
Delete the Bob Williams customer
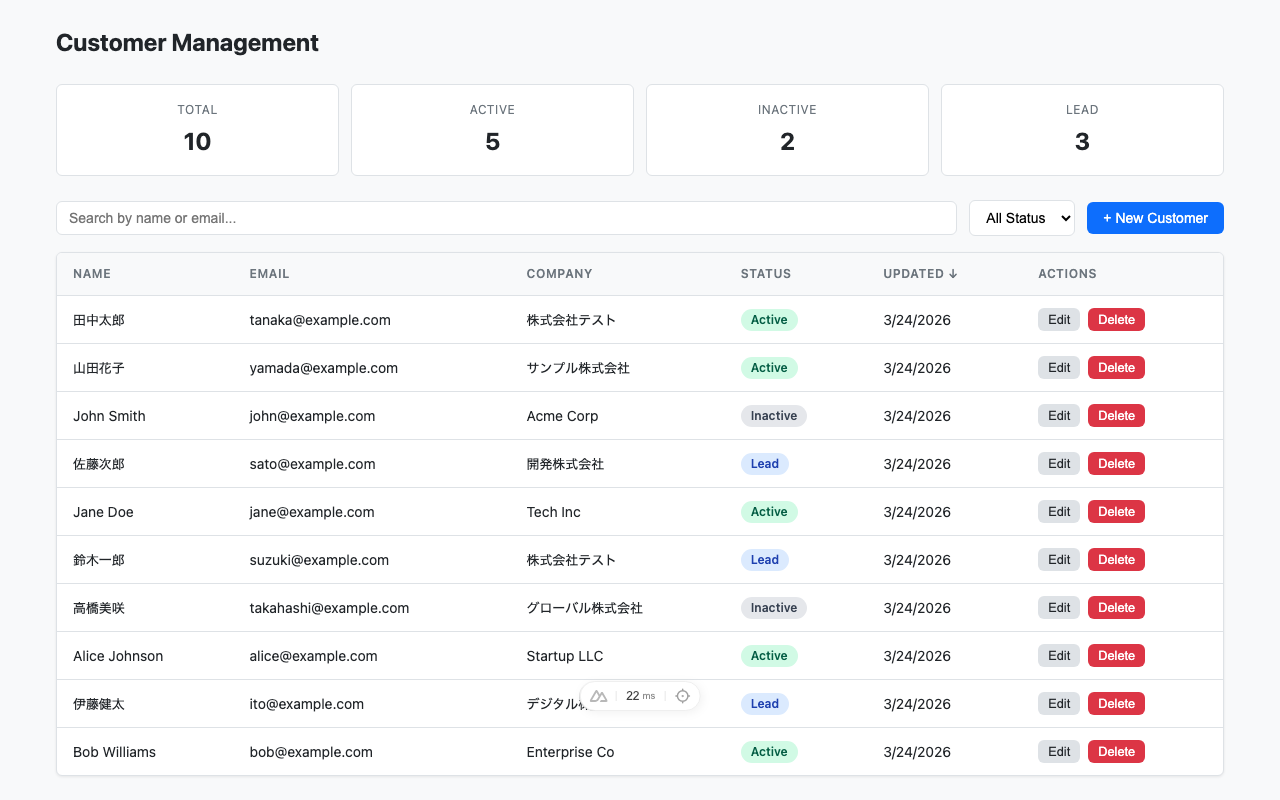[x=1116, y=752]
